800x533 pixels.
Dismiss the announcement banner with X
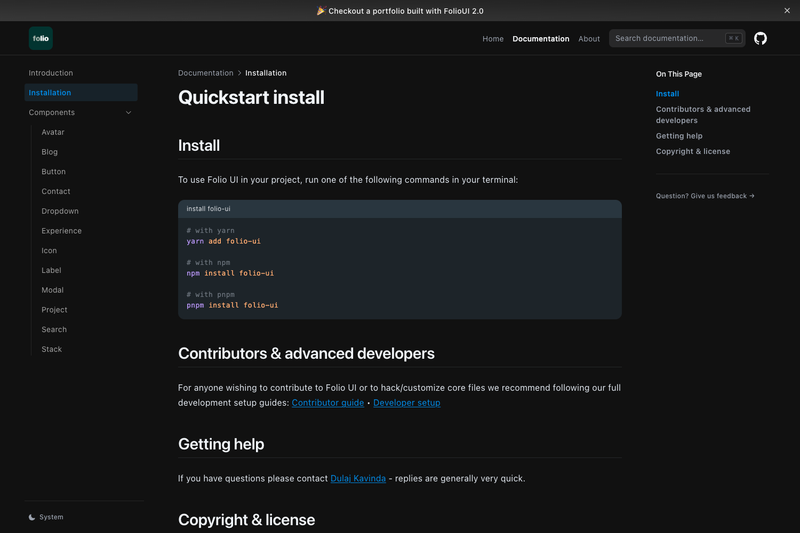pos(787,11)
